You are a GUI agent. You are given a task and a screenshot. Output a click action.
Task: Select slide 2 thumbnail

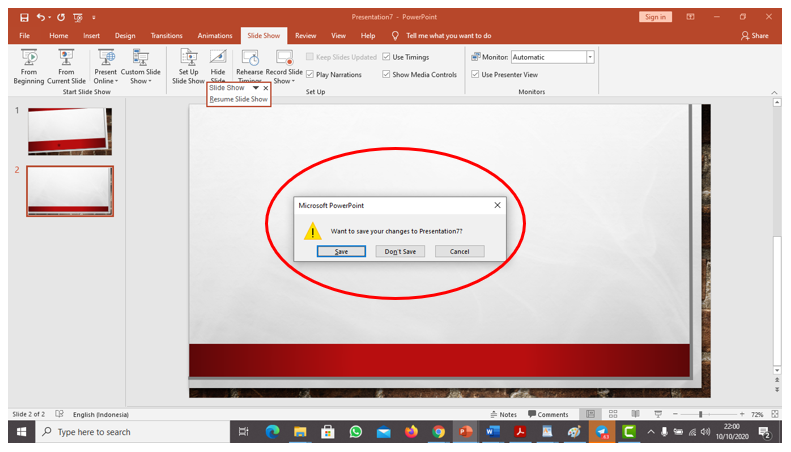coord(70,191)
